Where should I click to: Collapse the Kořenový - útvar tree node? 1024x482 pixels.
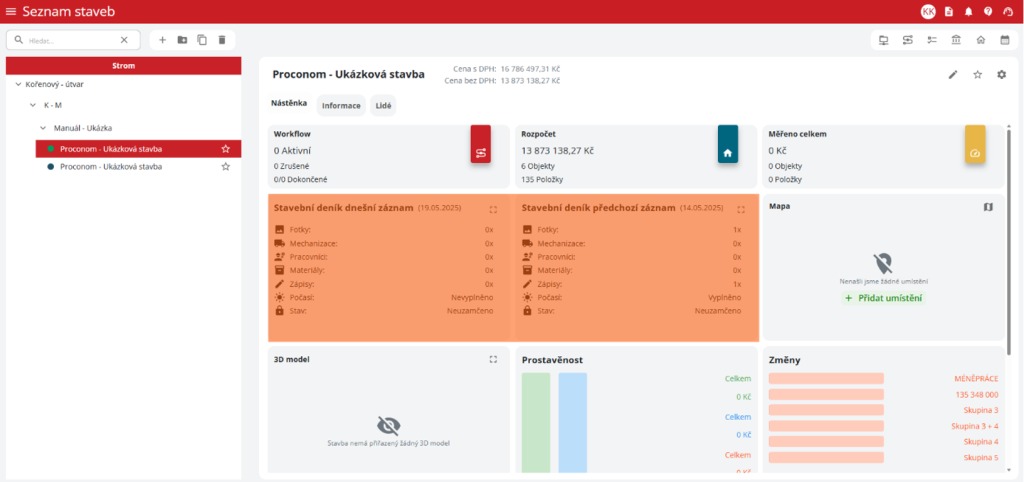[18, 85]
